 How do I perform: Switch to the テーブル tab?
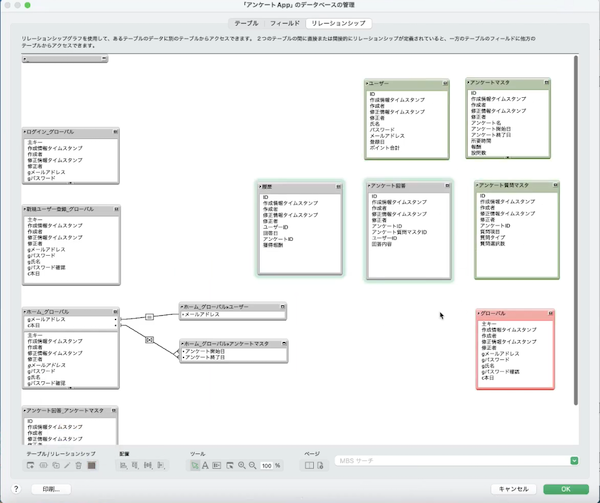tap(245, 21)
